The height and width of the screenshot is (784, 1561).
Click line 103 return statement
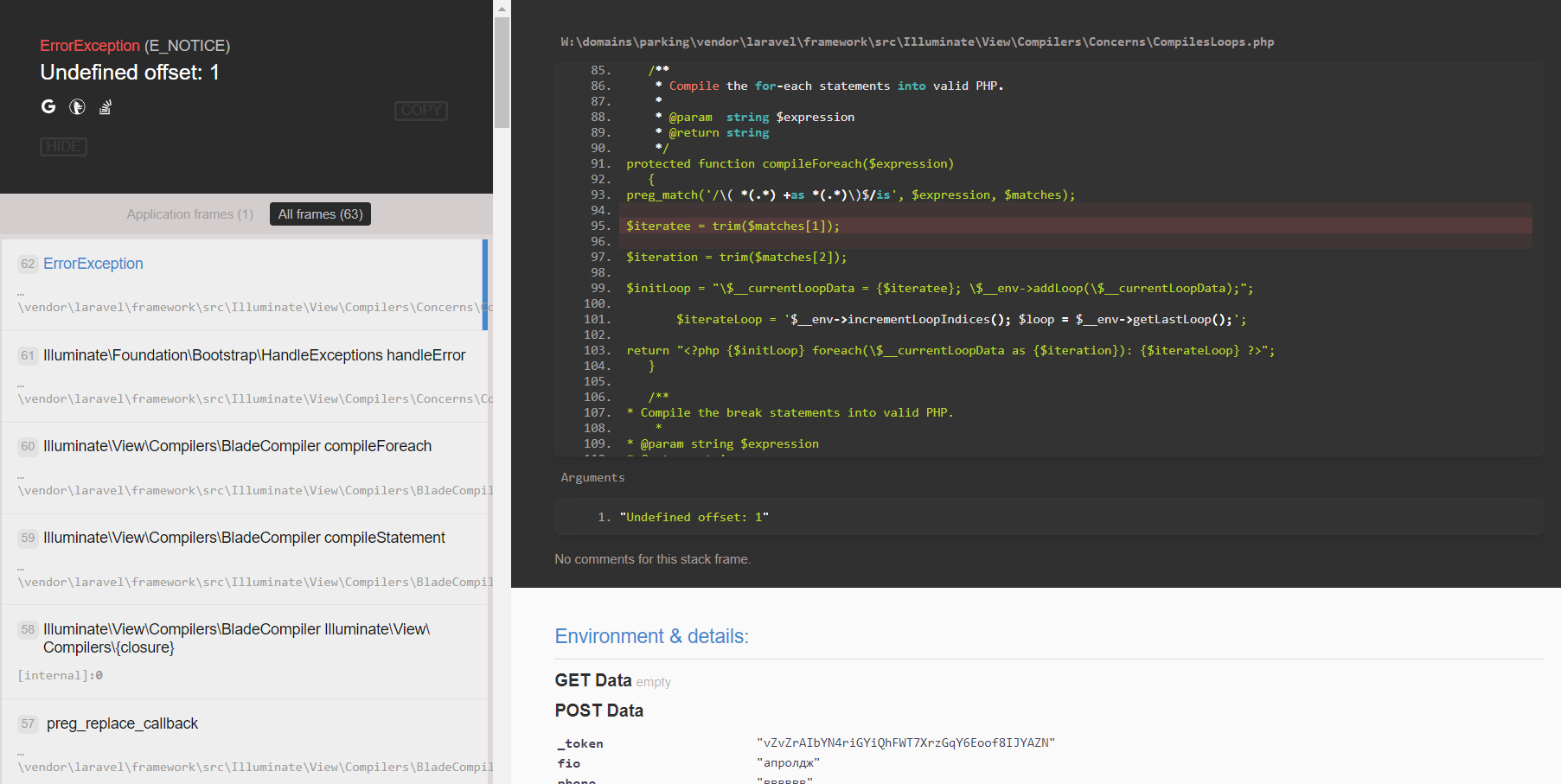[x=950, y=351]
